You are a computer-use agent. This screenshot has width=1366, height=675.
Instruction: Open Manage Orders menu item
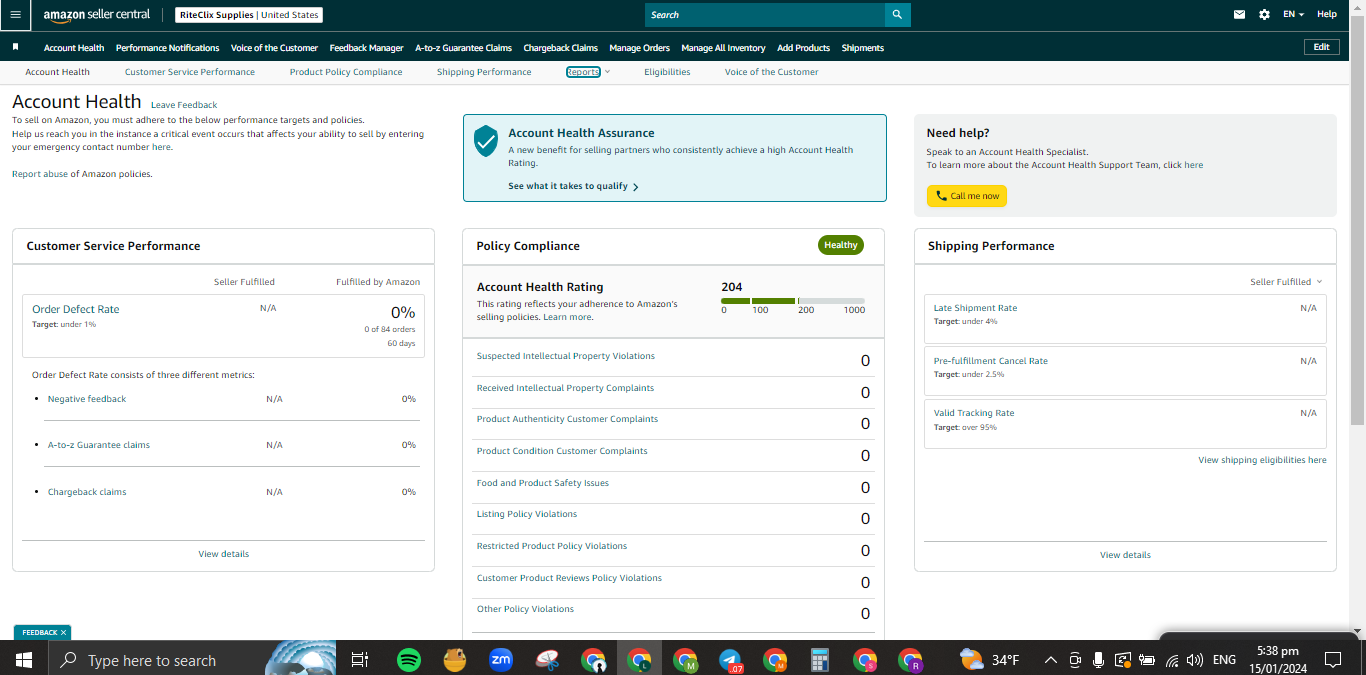(x=639, y=48)
